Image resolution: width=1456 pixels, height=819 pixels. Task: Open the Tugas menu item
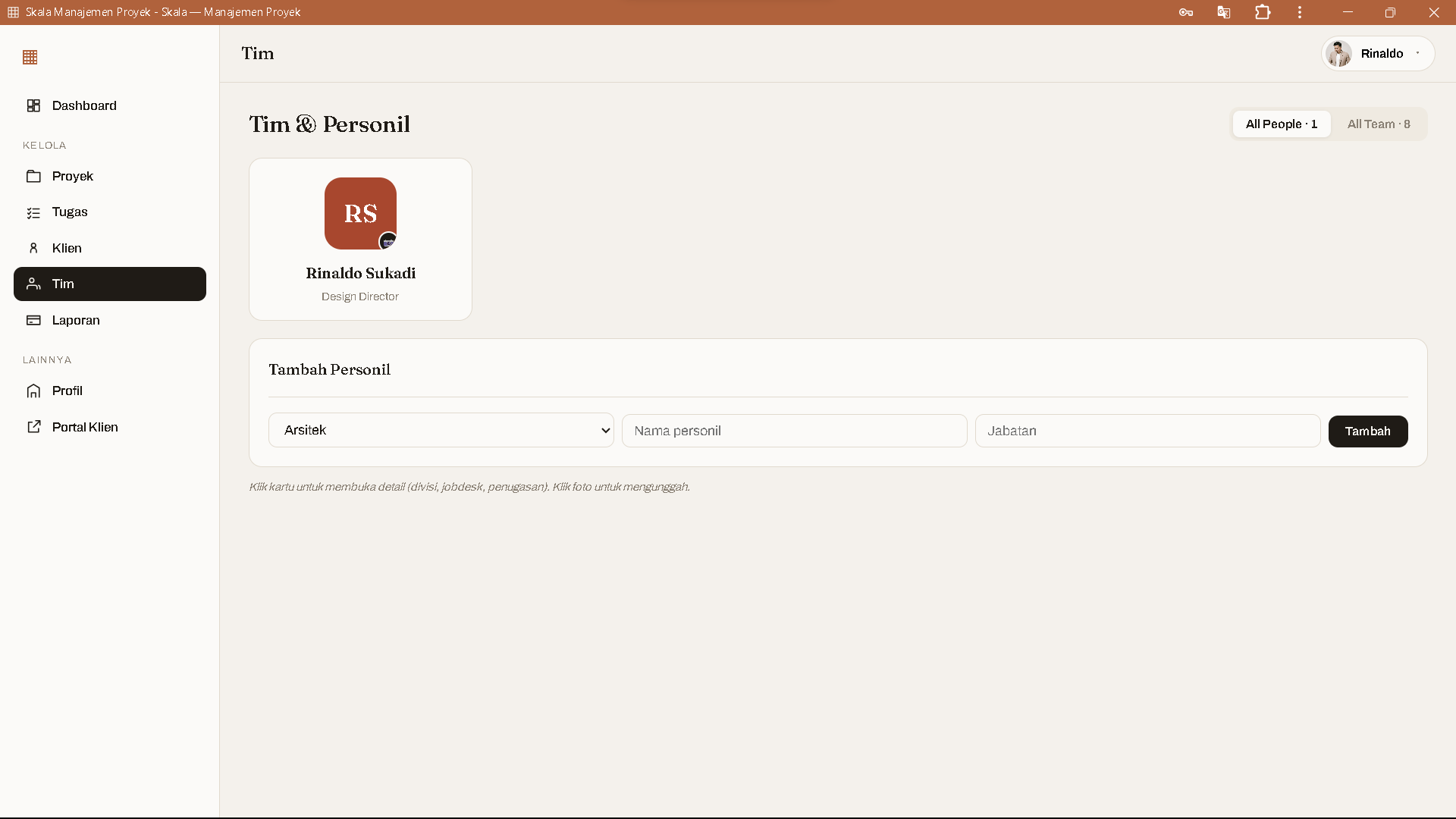coord(110,212)
